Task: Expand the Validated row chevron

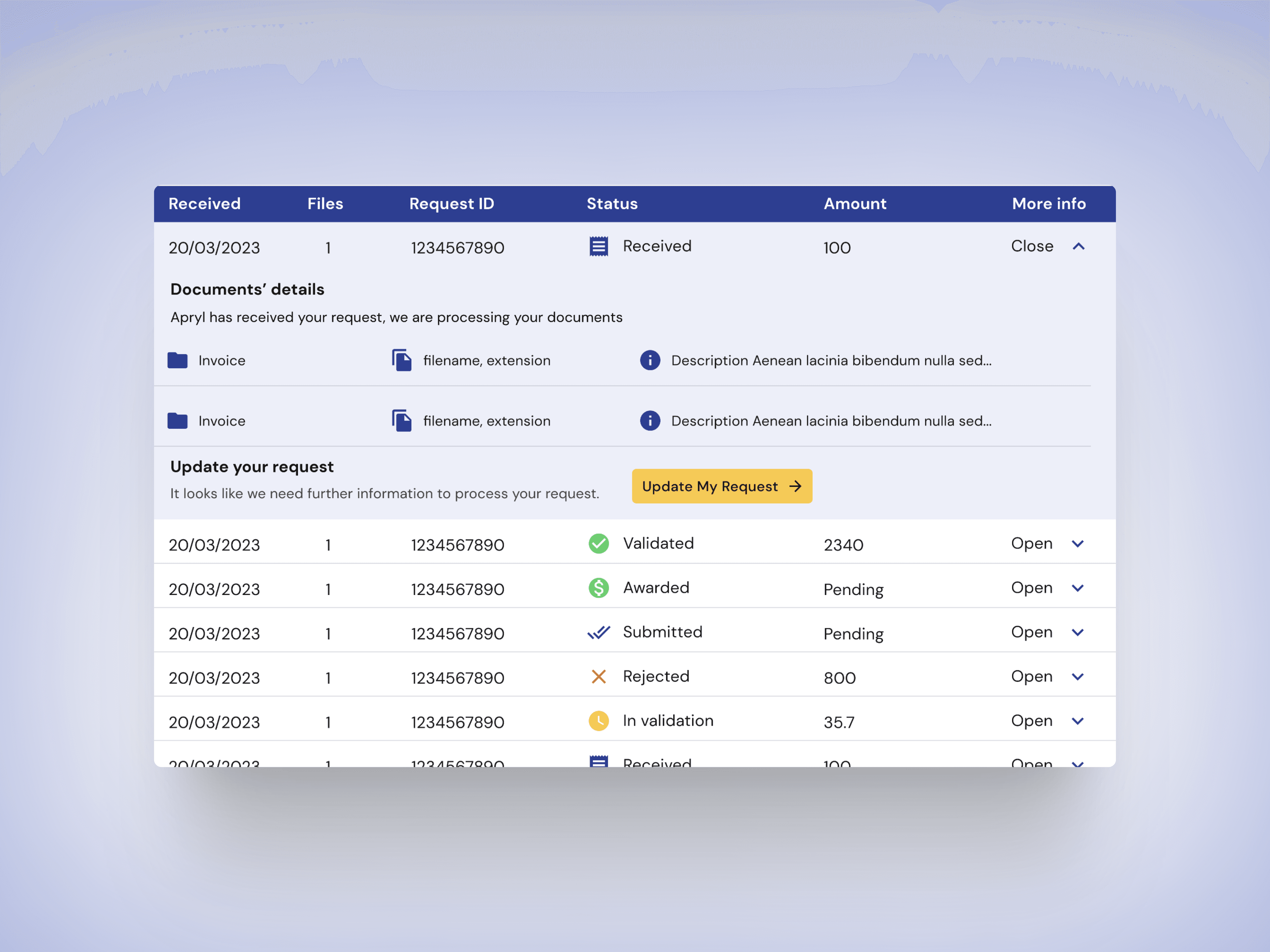Action: [x=1078, y=543]
